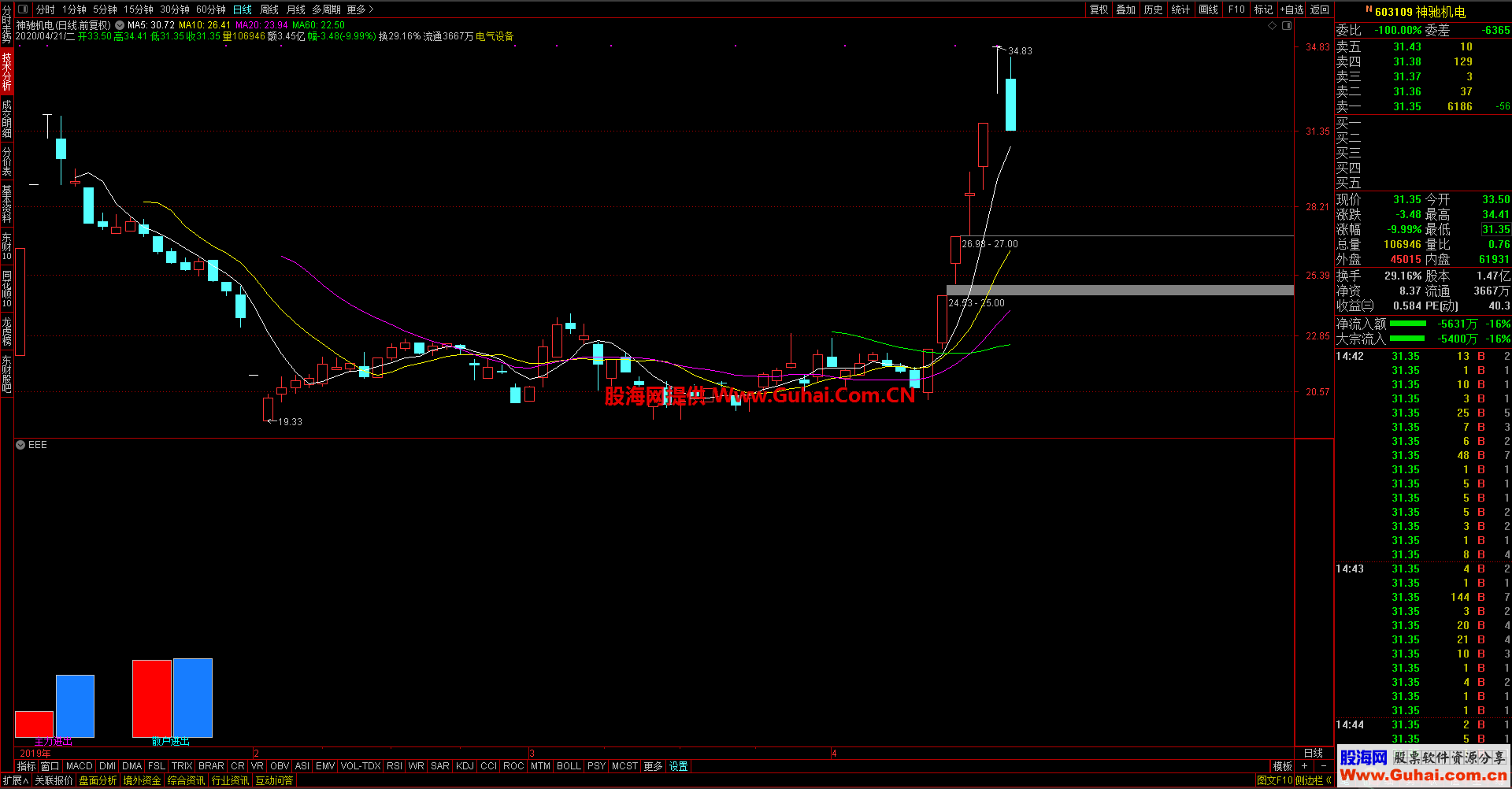The width and height of the screenshot is (1512, 789).
Task: Click the 返回 back button
Action: 1320,9
